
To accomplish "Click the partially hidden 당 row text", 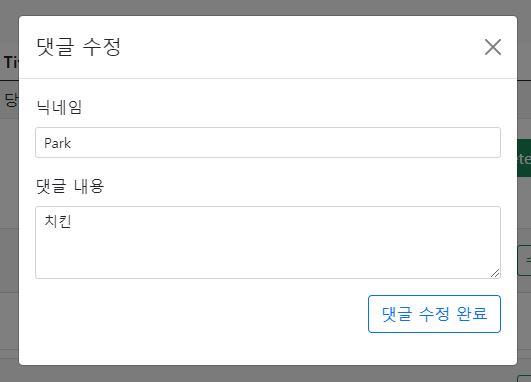I will (x=12, y=100).
